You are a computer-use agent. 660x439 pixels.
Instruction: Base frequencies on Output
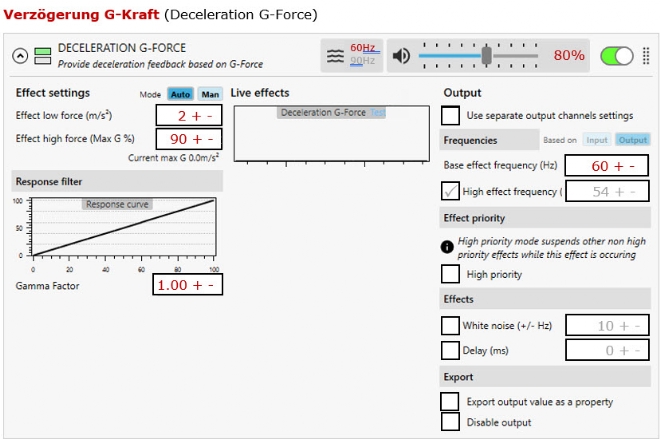[x=631, y=140]
